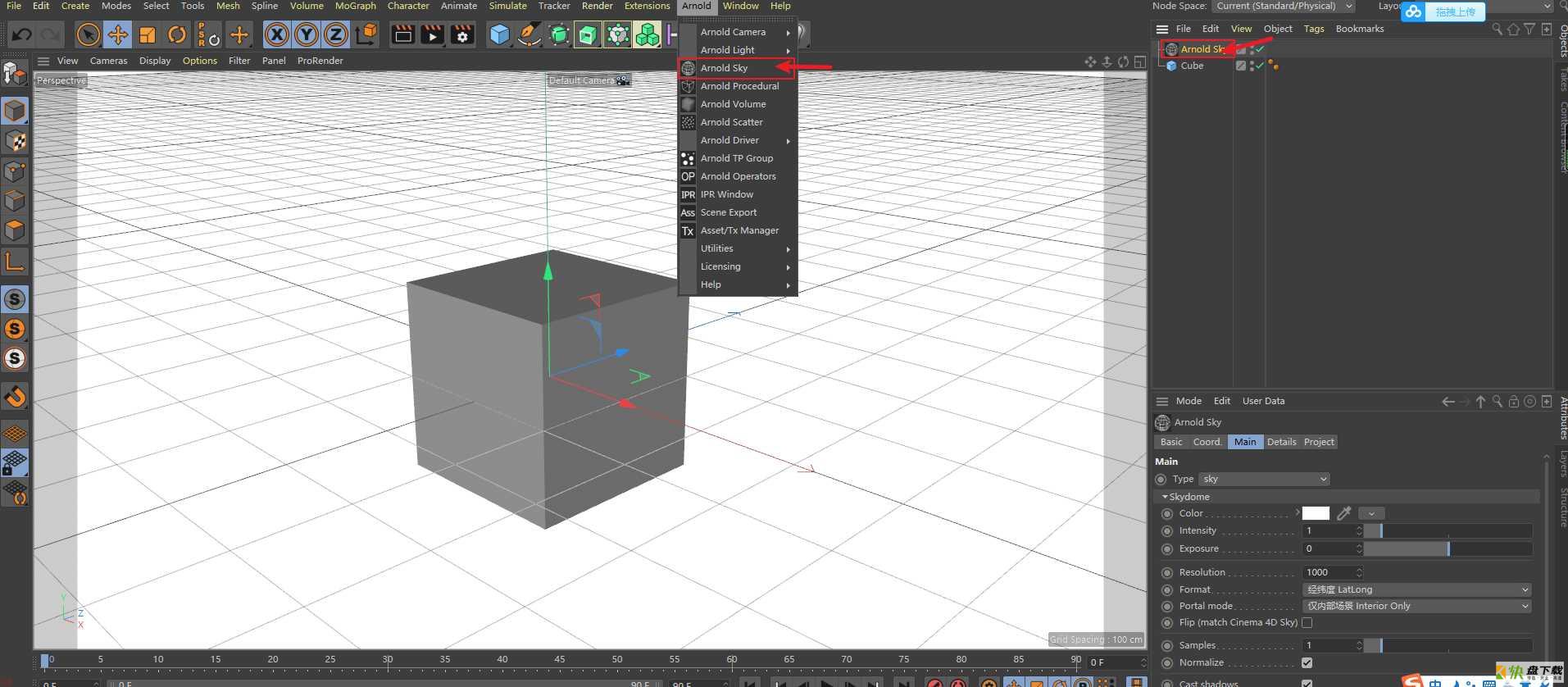Open viewport Filter menu
The height and width of the screenshot is (687, 1568).
coord(239,61)
